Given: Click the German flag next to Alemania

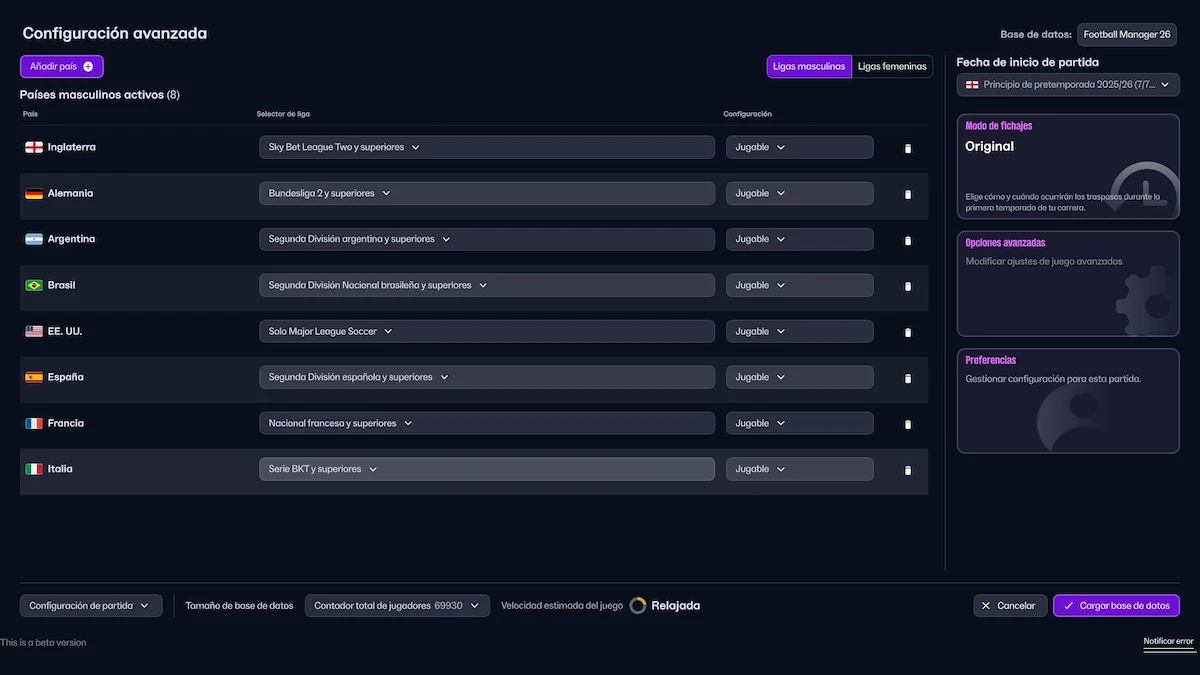Looking at the screenshot, I should [x=34, y=193].
